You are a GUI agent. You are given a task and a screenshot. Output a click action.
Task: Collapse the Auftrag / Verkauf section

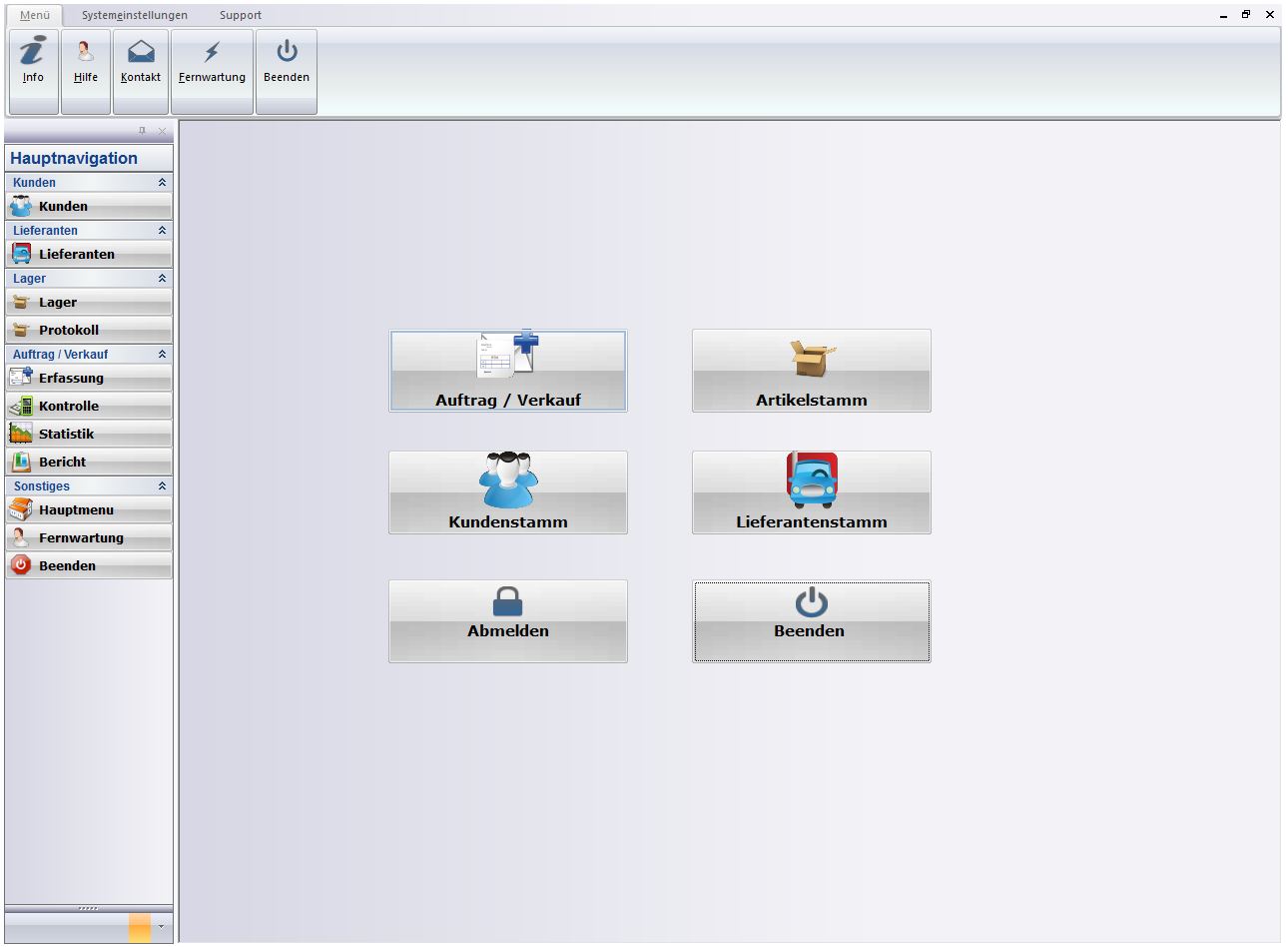pos(162,355)
